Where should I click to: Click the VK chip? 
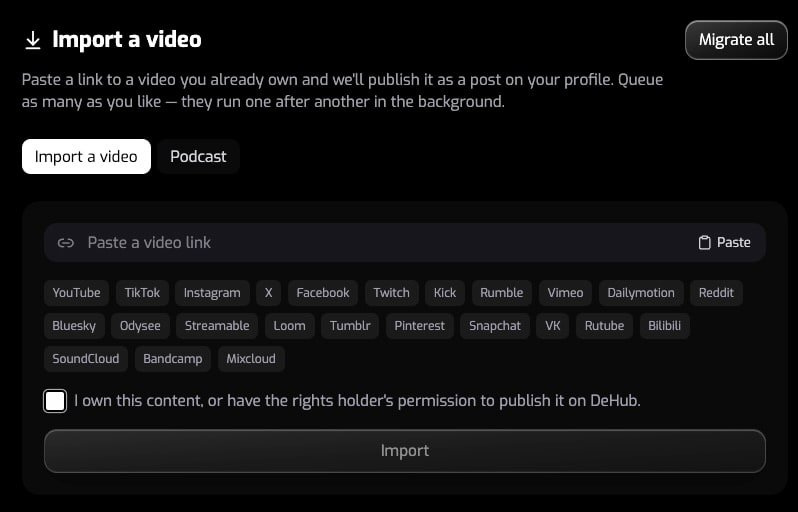(x=553, y=326)
